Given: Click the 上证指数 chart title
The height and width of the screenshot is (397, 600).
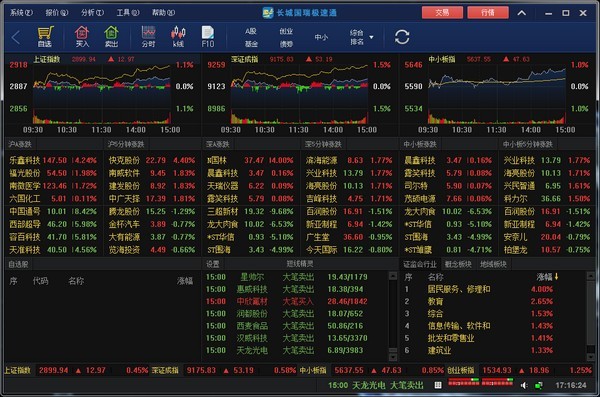Looking at the screenshot, I should point(47,59).
